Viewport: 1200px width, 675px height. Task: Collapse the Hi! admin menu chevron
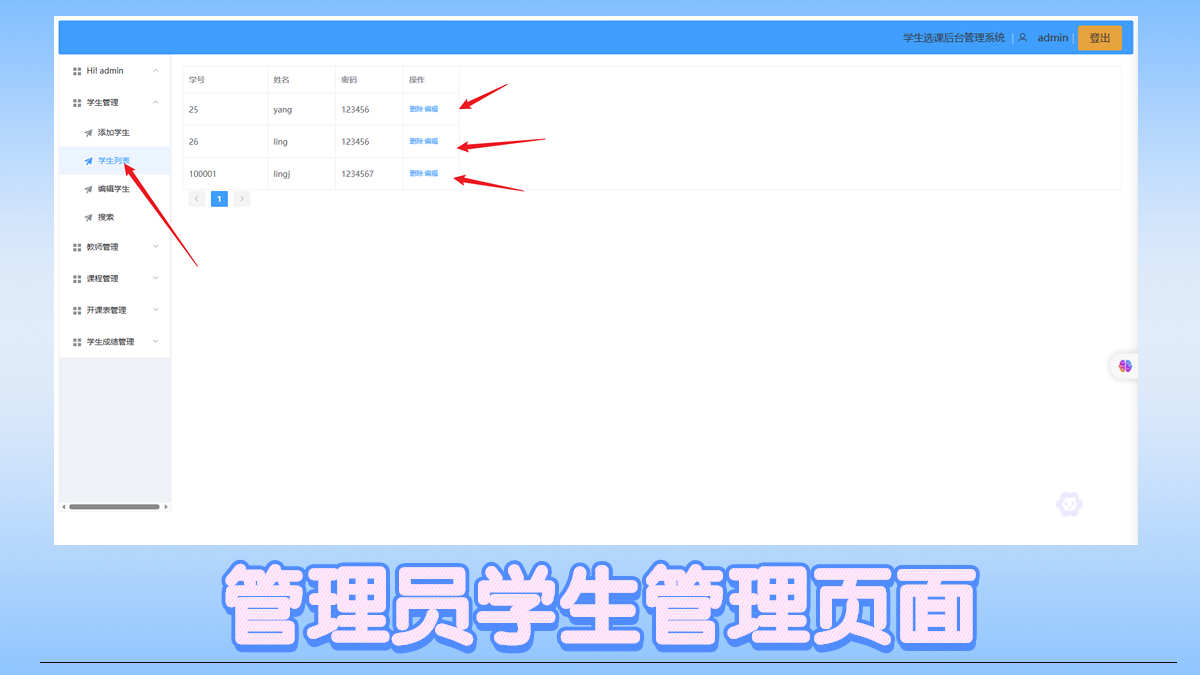[155, 71]
